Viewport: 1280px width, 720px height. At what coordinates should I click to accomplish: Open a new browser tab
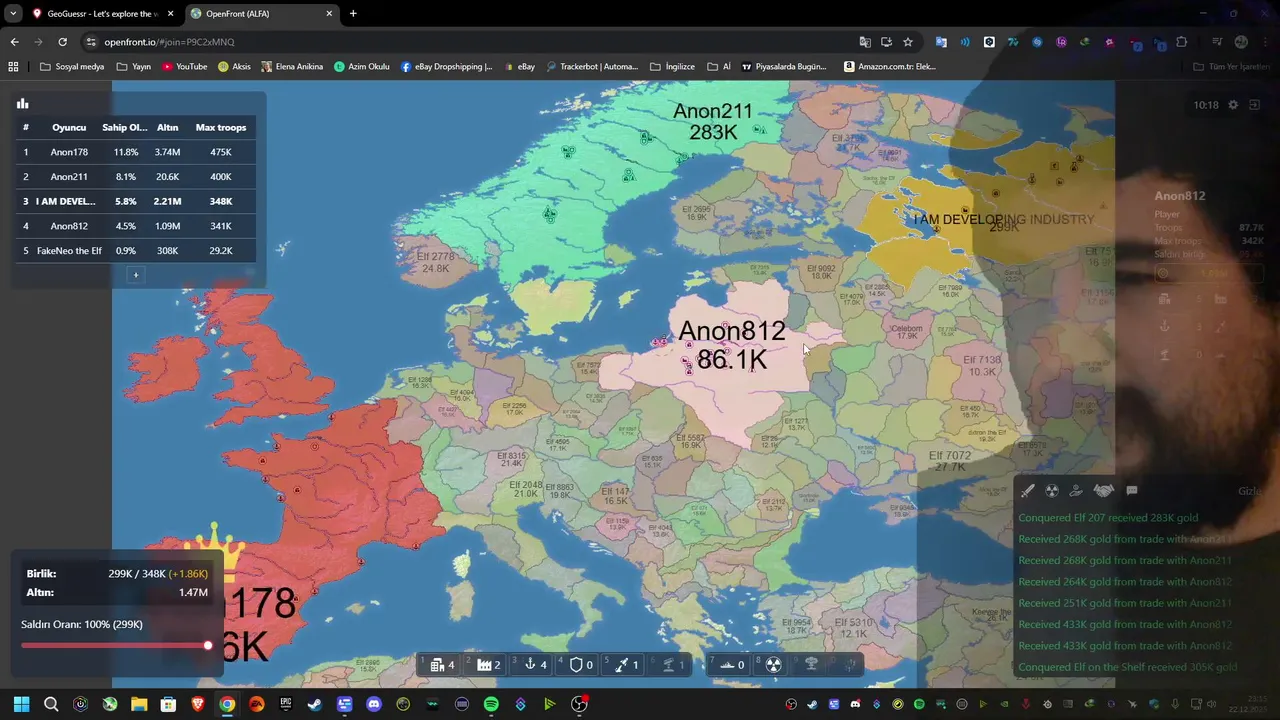353,14
